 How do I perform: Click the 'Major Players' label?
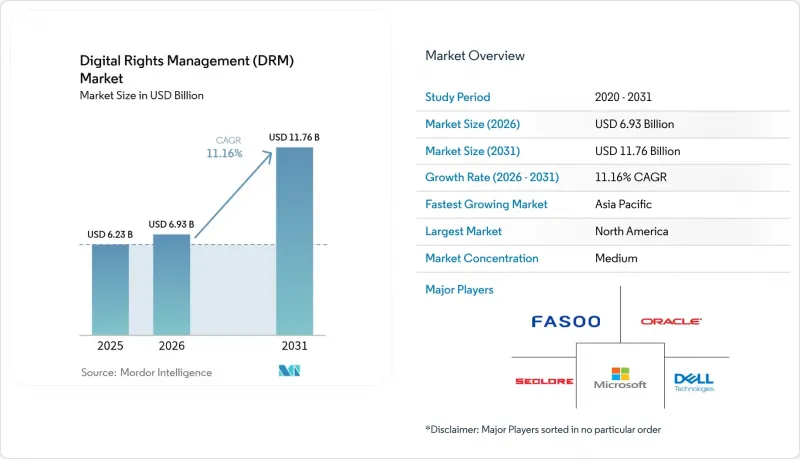459,290
